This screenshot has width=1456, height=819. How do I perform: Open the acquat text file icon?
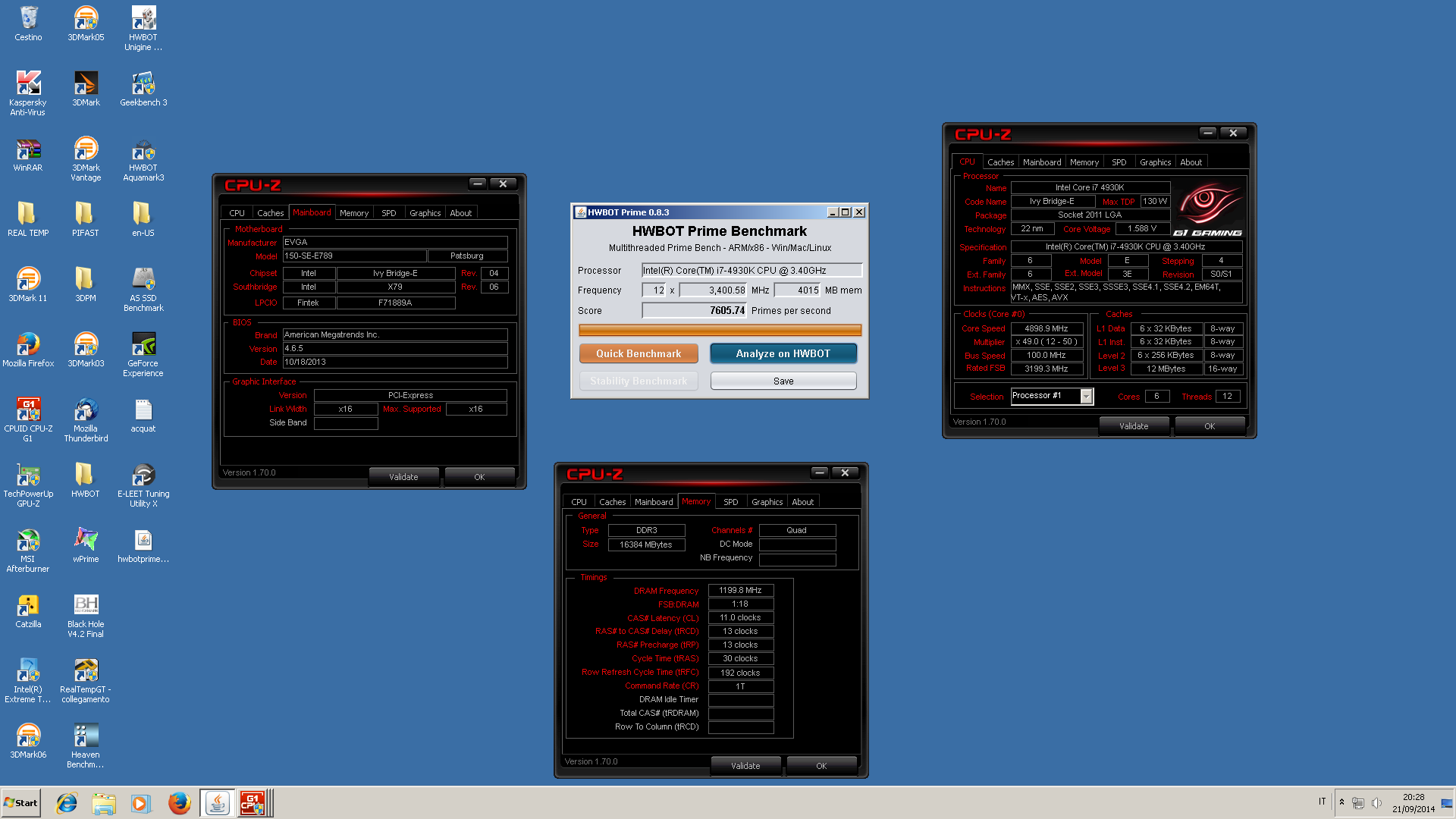tap(143, 415)
